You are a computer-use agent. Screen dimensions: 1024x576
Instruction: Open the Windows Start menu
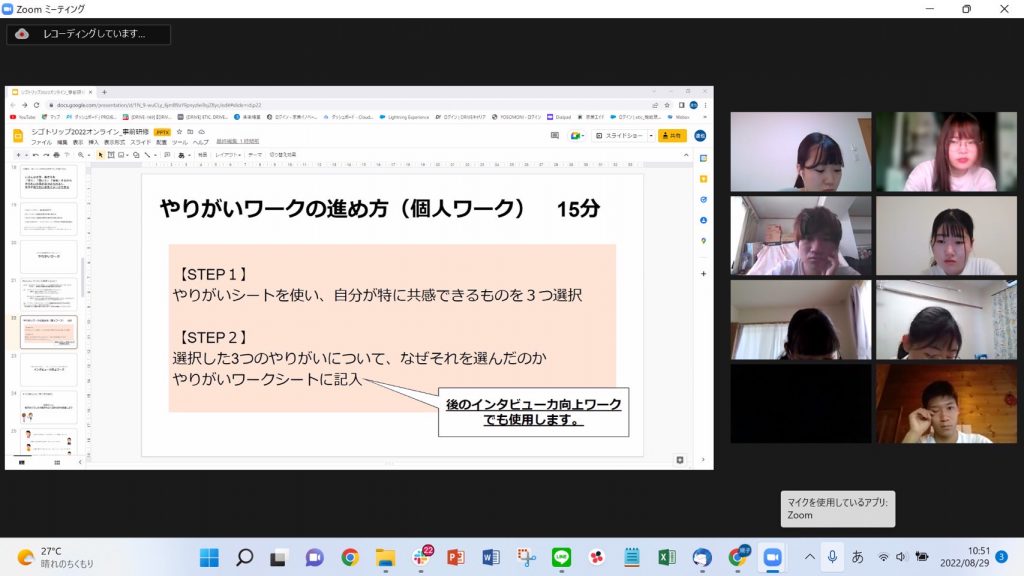point(209,557)
